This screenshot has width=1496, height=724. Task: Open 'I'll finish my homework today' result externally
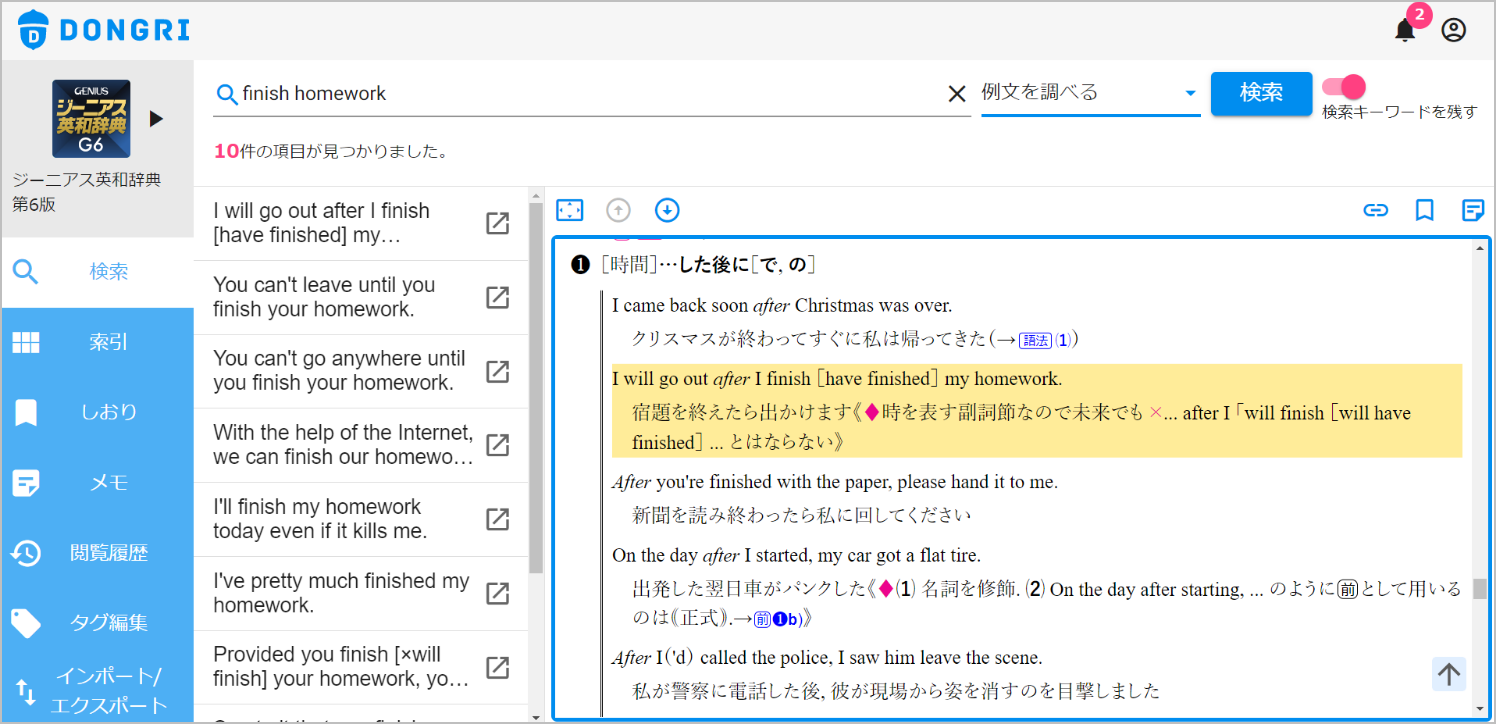(x=497, y=519)
